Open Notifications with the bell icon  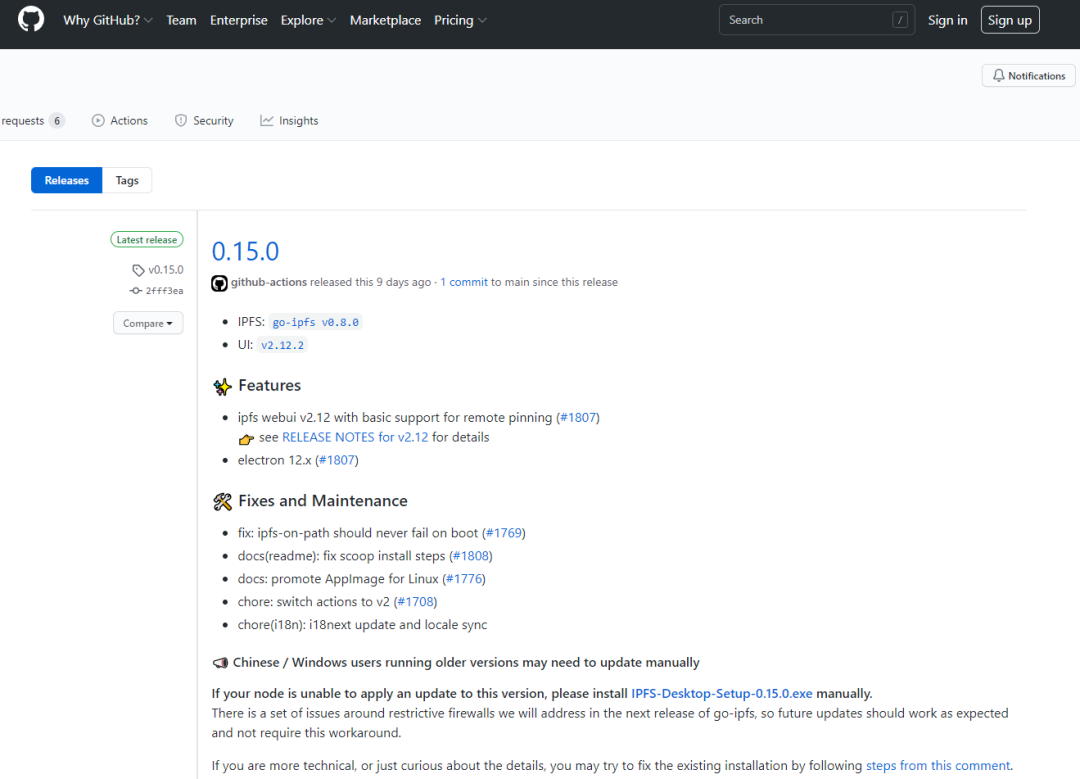1028,76
